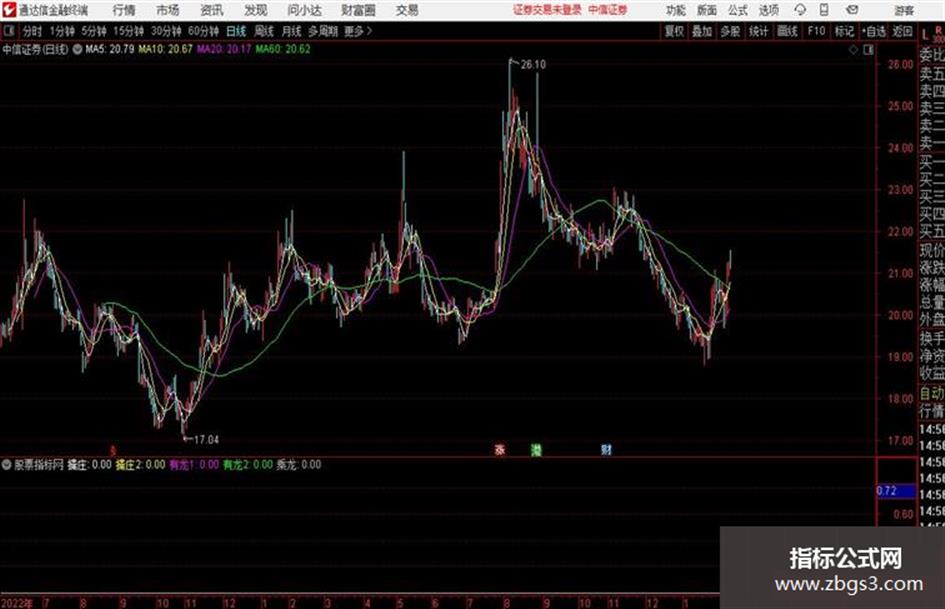Image resolution: width=945 pixels, height=609 pixels.
Task: Click the 2022年 timeline label
Action: click(17, 603)
